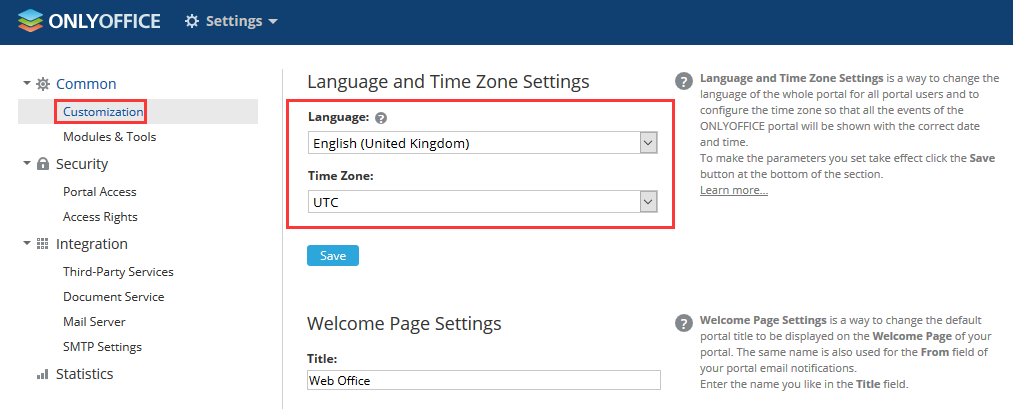Click the Common section gear icon
This screenshot has width=1013, height=409.
pos(43,84)
